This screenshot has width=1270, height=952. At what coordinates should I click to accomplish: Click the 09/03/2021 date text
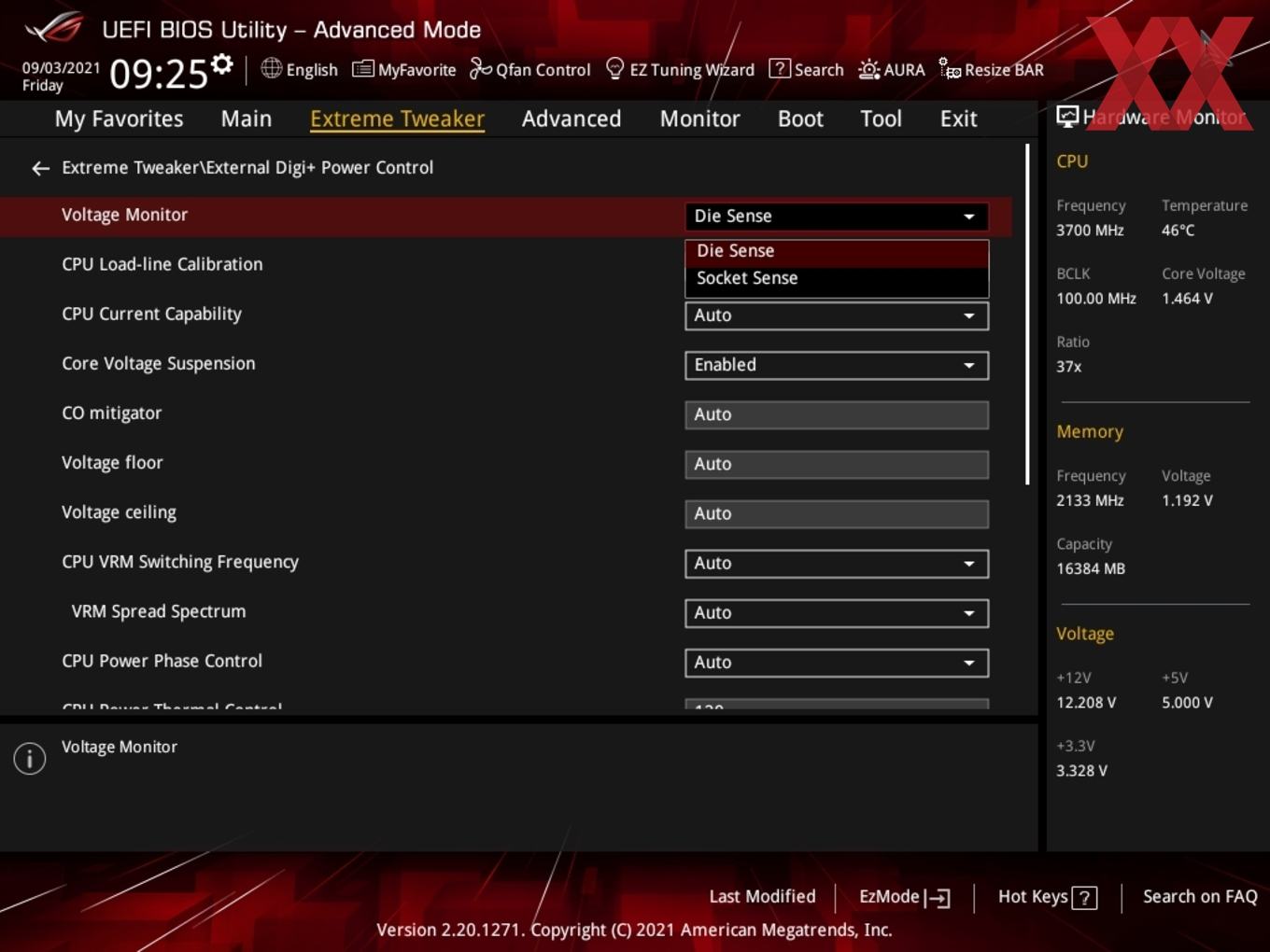click(x=61, y=68)
